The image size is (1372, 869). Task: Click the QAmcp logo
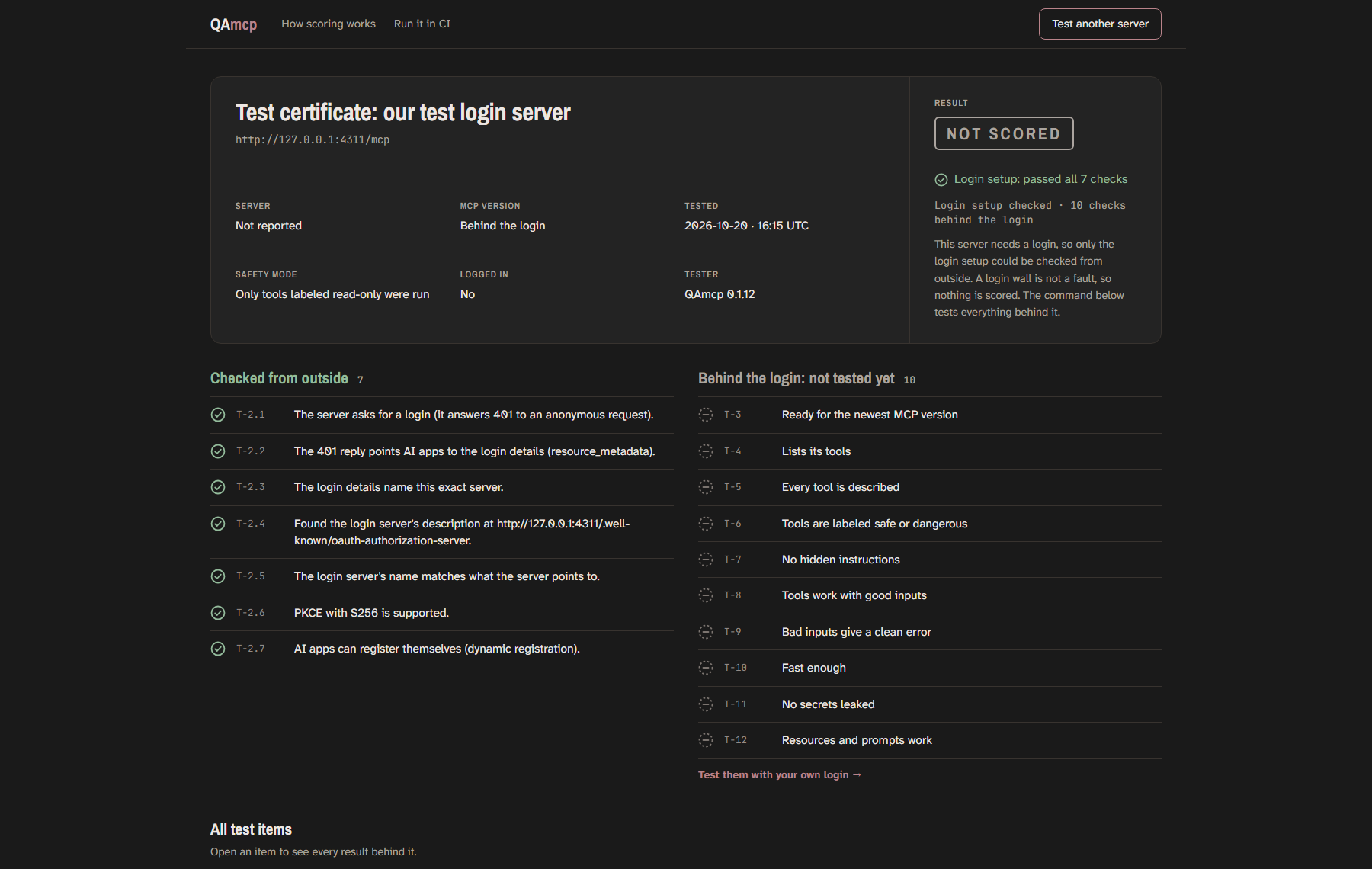(x=233, y=24)
